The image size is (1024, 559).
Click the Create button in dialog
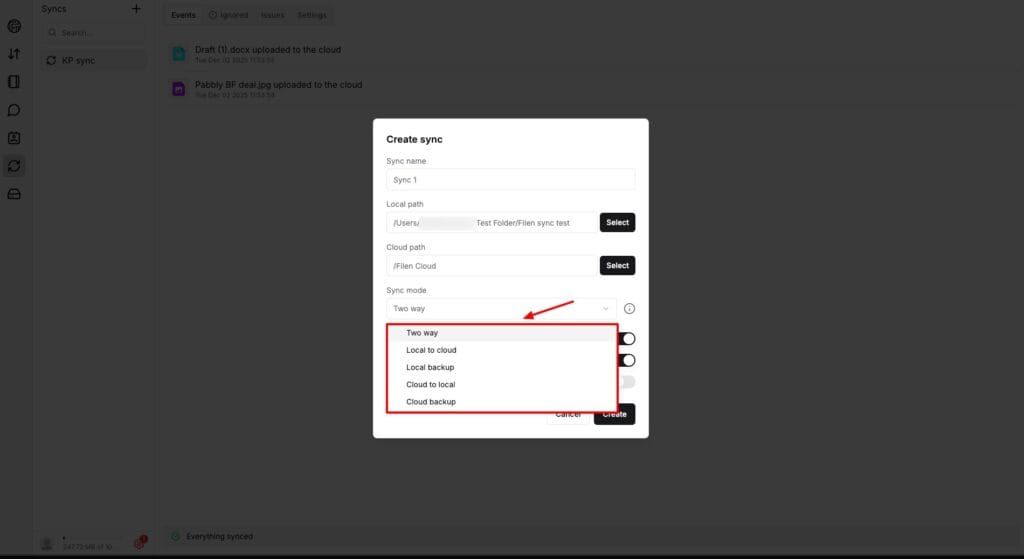(615, 414)
